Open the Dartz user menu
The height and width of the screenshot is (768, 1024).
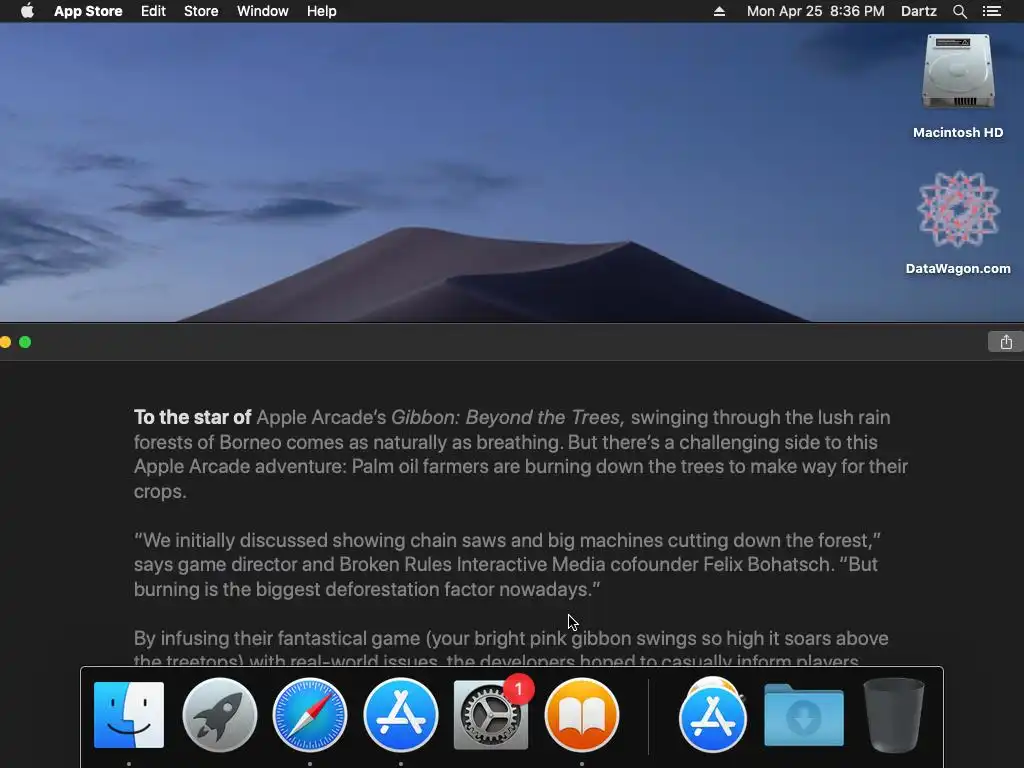pos(918,11)
